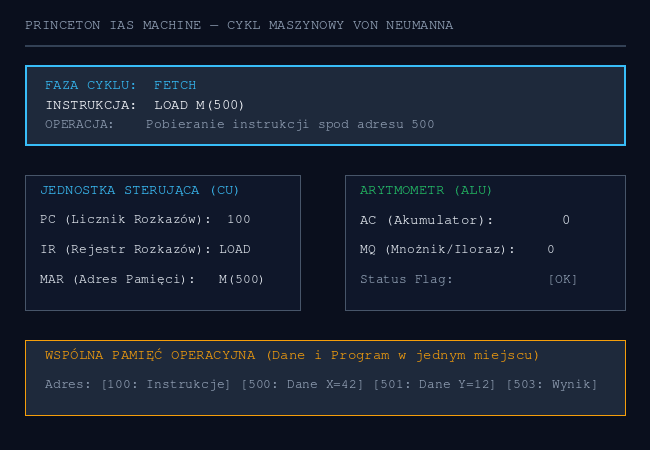The width and height of the screenshot is (650, 450).
Task: Click the PC value 100
Action: (239, 219)
